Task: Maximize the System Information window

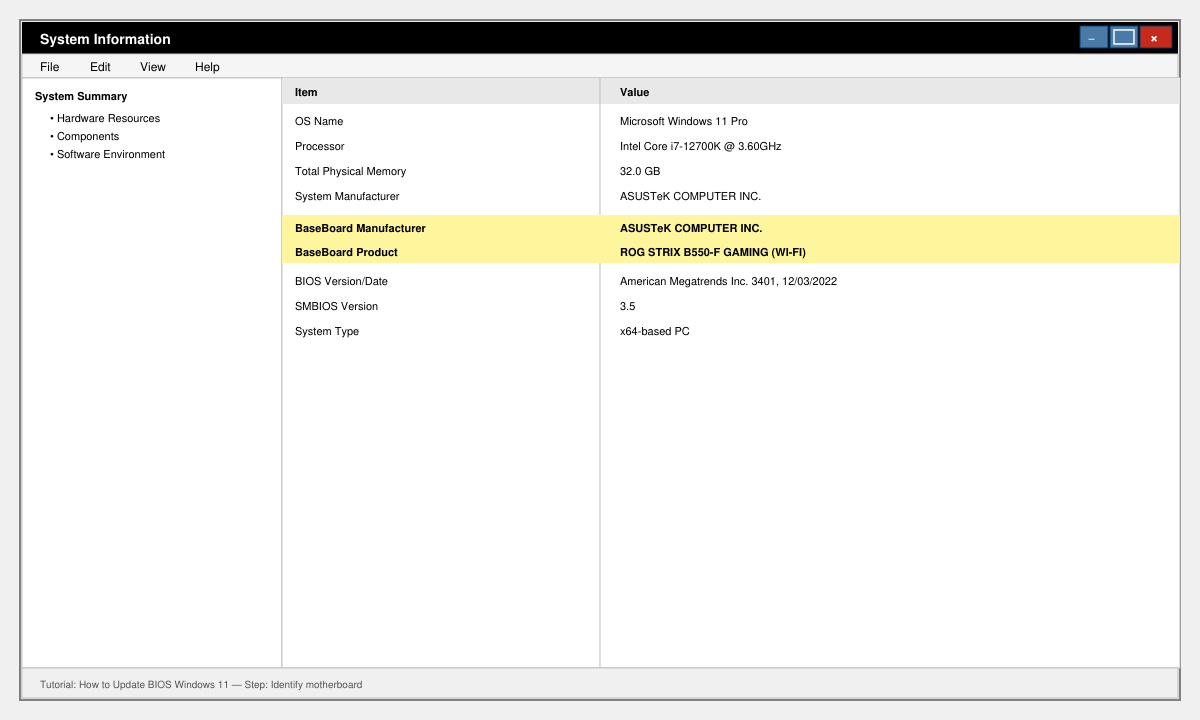Action: (x=1124, y=38)
